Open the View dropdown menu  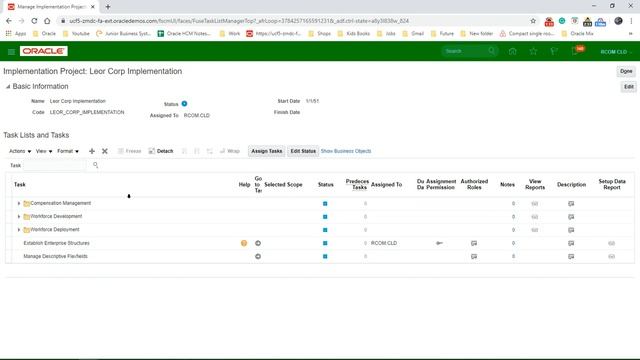point(44,151)
